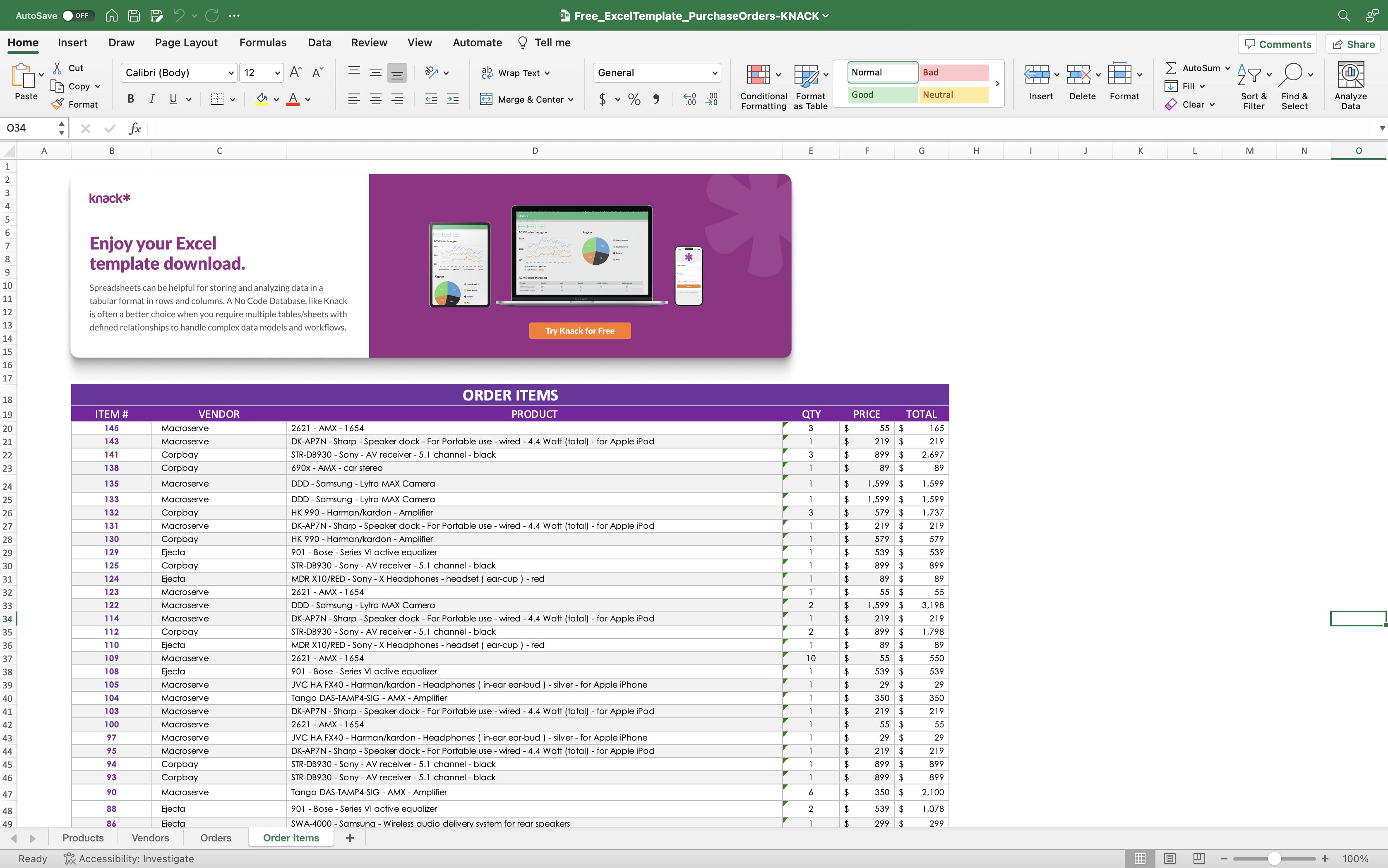Screen dimensions: 1388x868
Task: Click the Try Knack for Free button
Action: click(x=579, y=330)
